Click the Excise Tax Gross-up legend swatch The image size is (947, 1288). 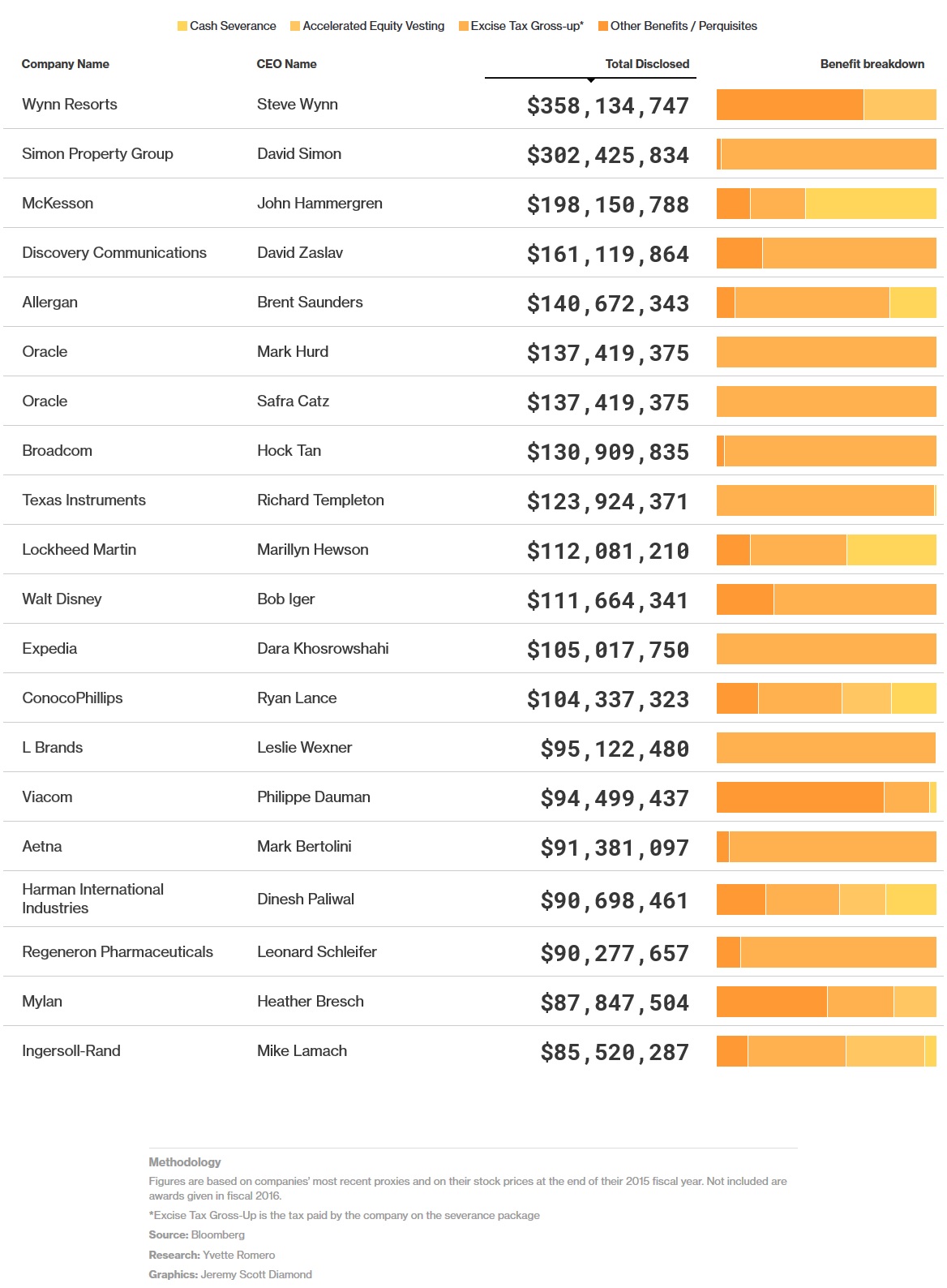click(x=464, y=26)
